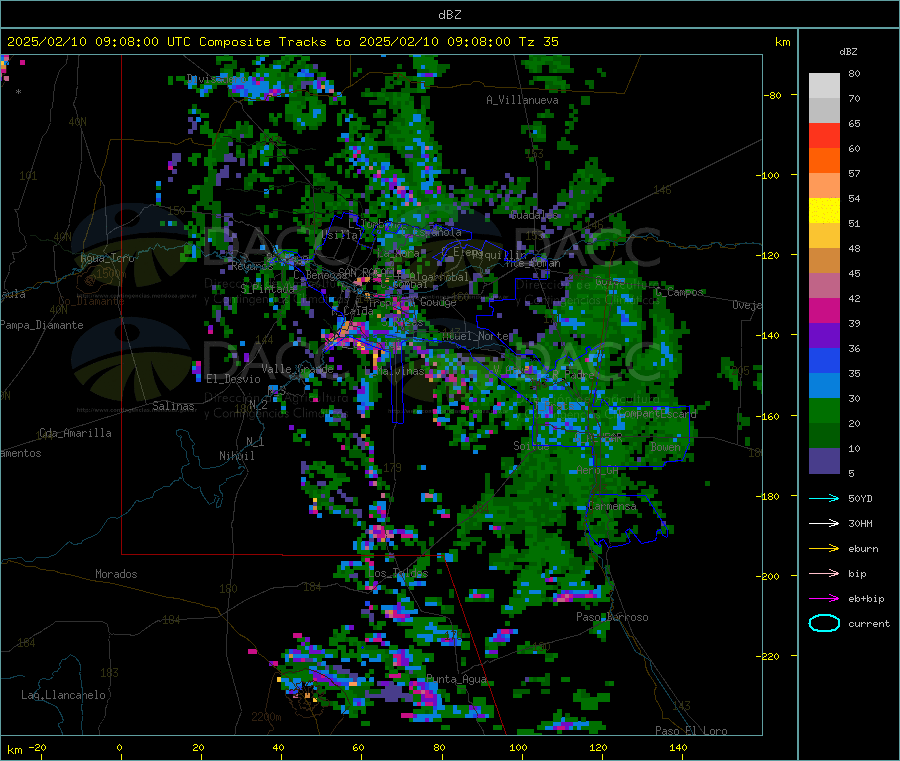Click the -20 tick on horizontal axis
Screen dimensions: 900x761
pyautogui.click(x=37, y=747)
